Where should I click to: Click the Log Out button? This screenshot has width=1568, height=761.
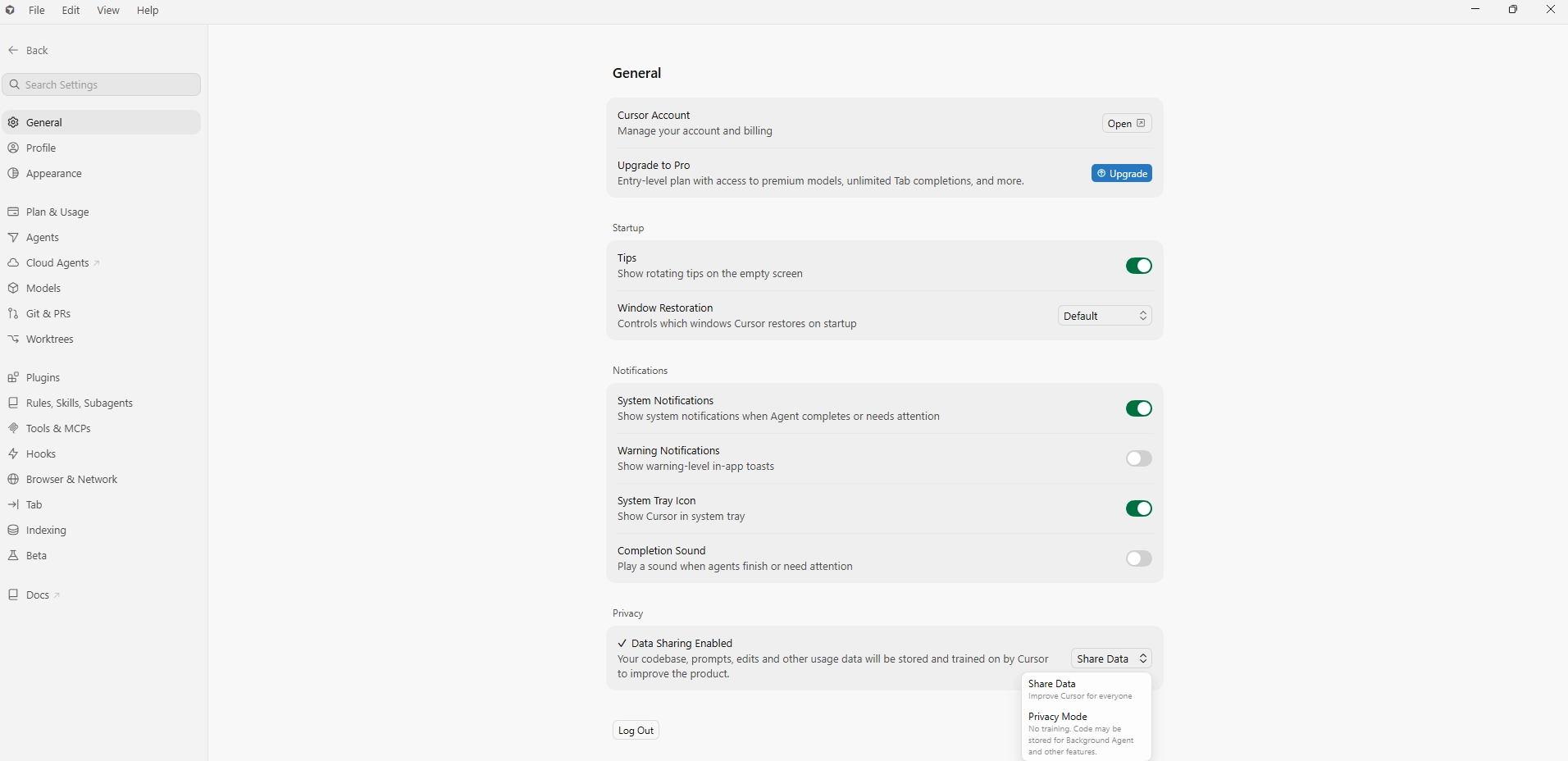coord(636,730)
